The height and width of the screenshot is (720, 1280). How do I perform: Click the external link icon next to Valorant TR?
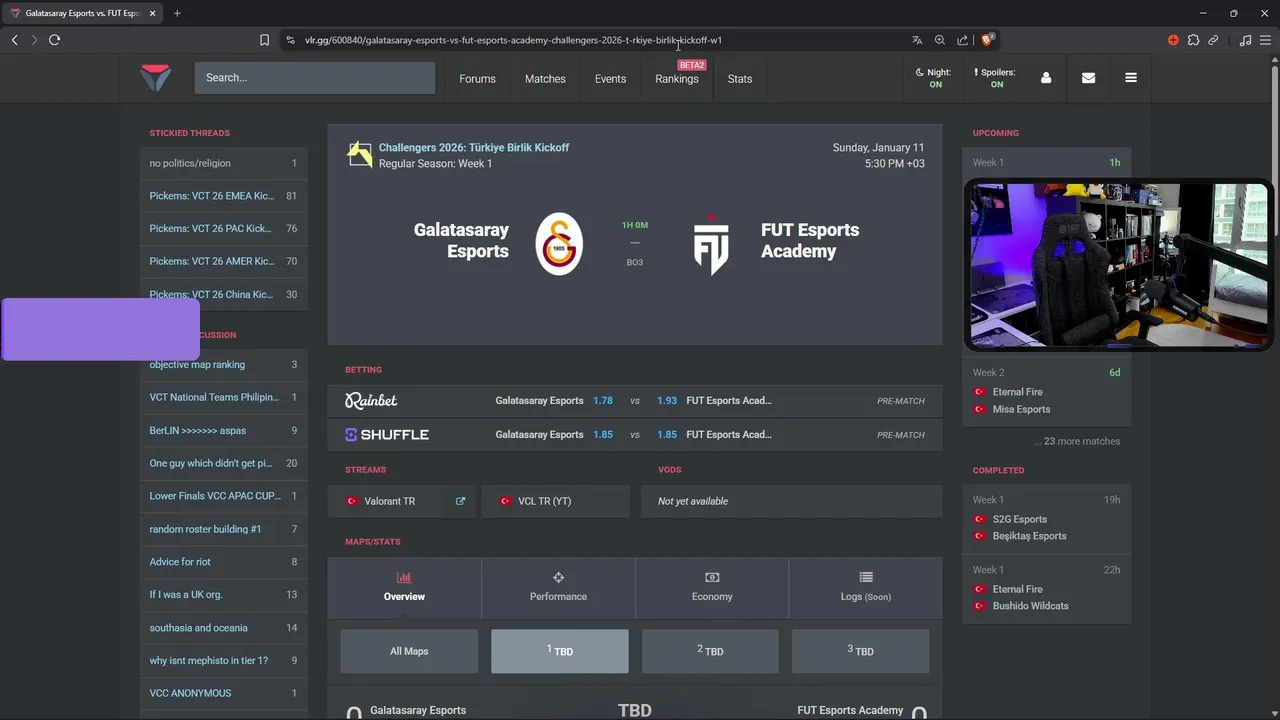(x=460, y=501)
